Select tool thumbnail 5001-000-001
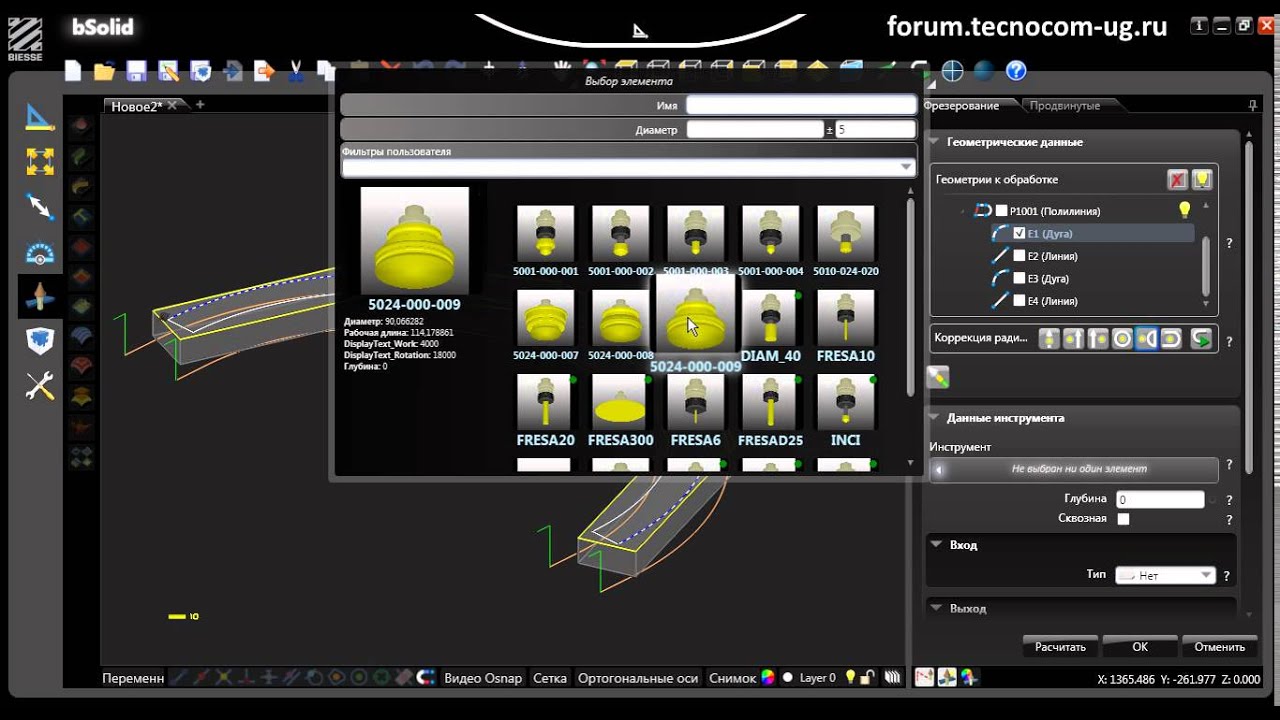Viewport: 1280px width, 720px height. (x=546, y=241)
